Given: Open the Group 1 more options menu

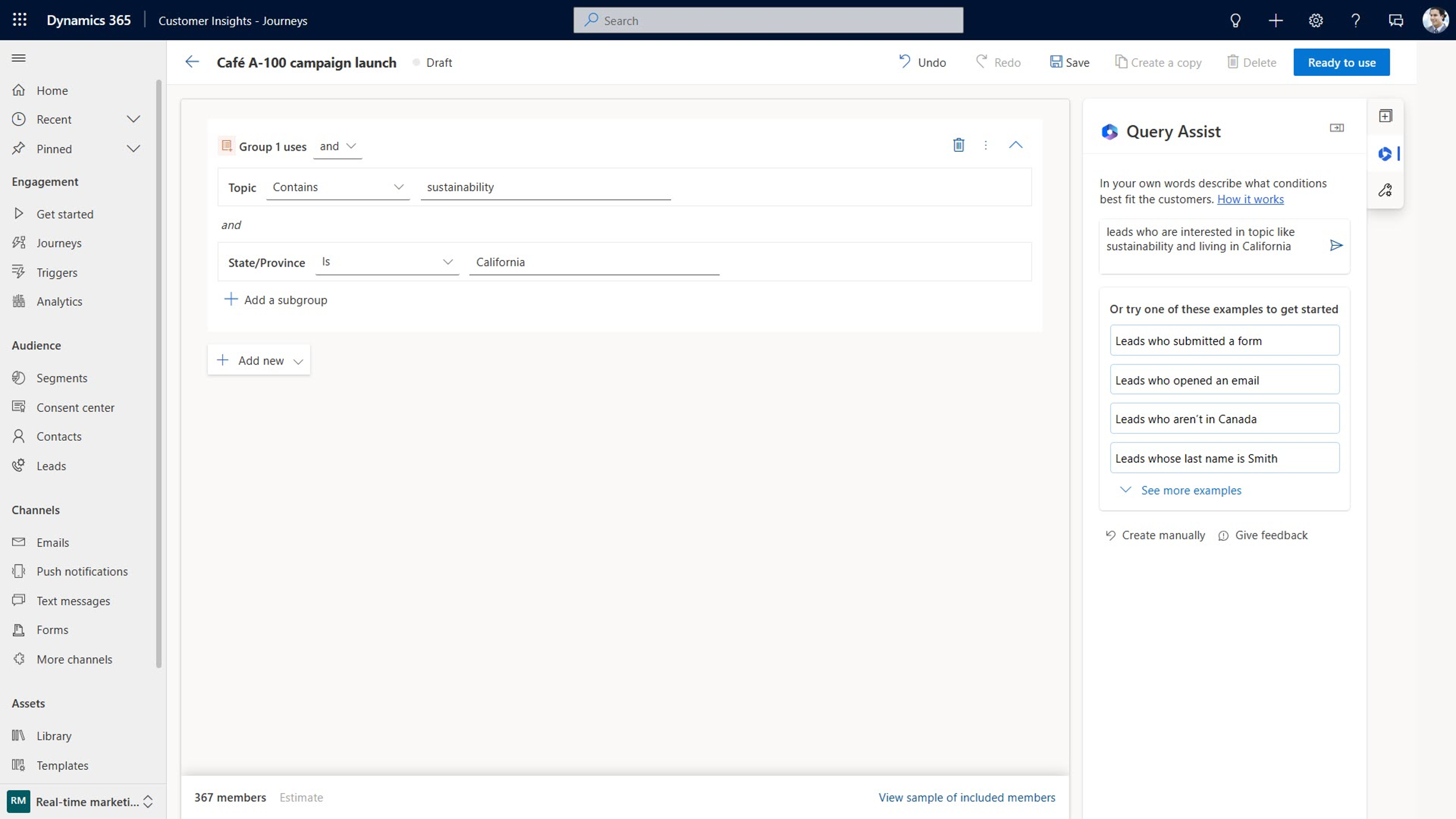Looking at the screenshot, I should tap(986, 145).
